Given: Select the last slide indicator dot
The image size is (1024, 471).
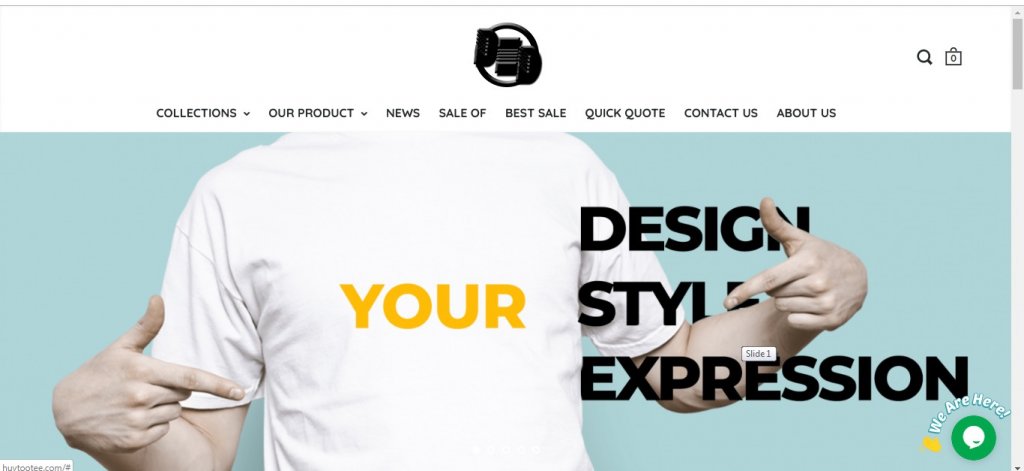Looking at the screenshot, I should 536,449.
